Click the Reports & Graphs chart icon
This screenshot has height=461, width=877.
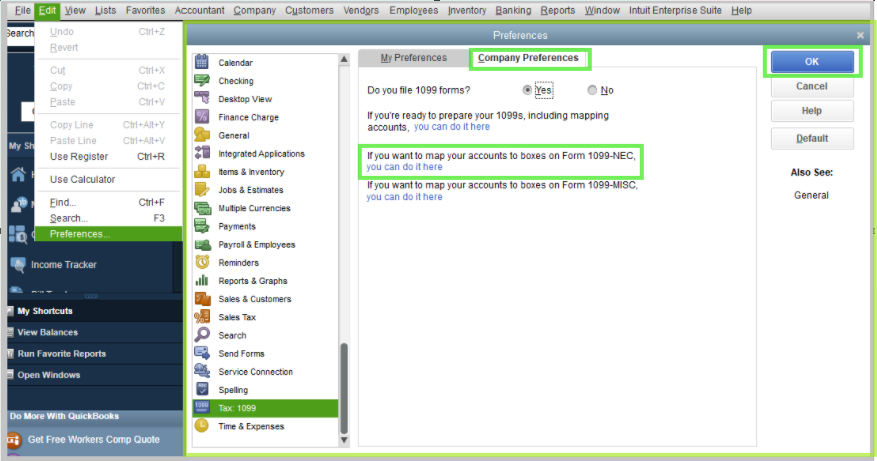(202, 280)
